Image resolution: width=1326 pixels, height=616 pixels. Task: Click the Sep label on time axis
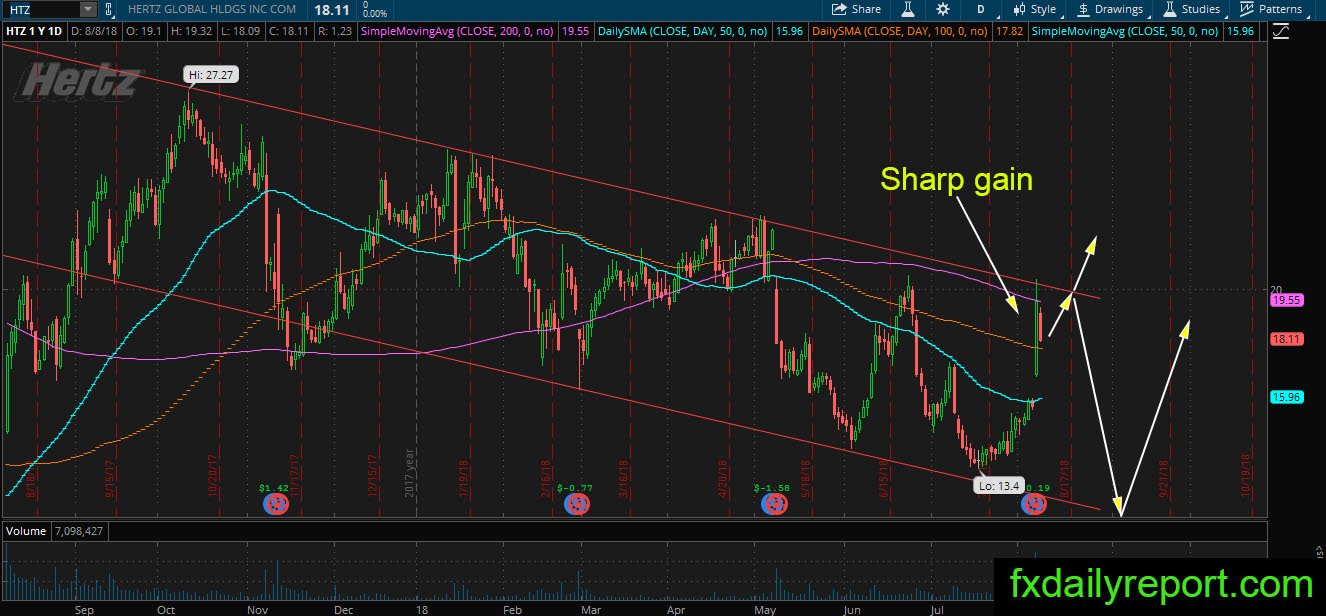point(84,608)
